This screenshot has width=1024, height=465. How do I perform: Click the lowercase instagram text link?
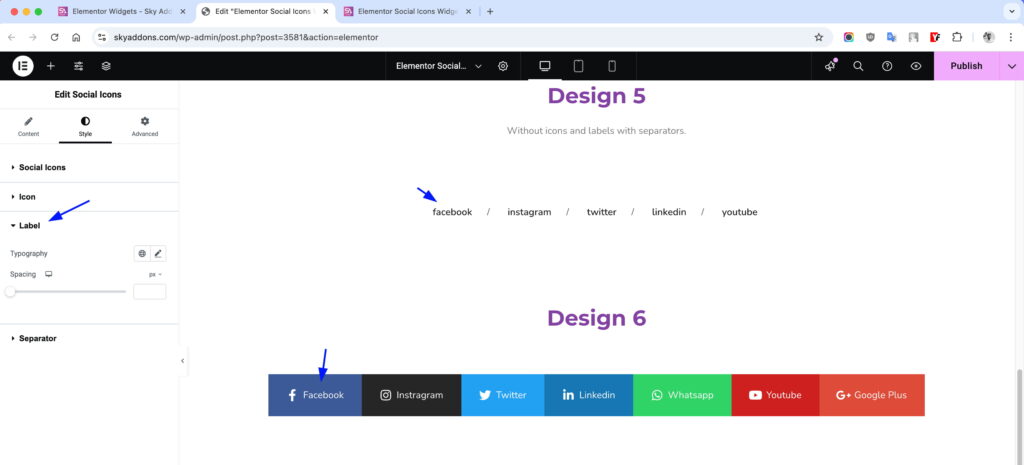(x=529, y=212)
